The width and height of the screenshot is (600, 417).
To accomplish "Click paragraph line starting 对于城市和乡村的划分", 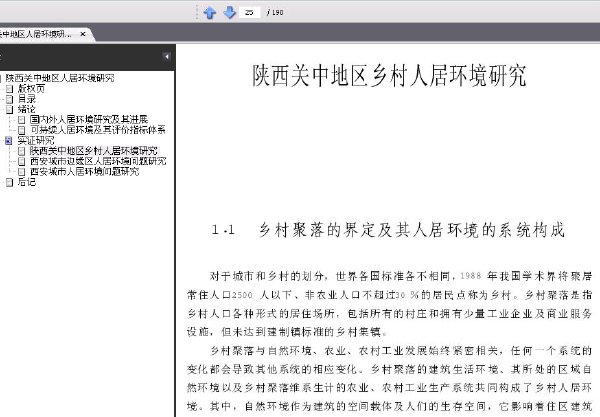I will coord(401,276).
